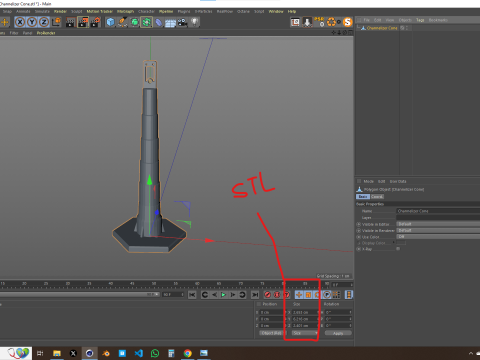Open Blender from the taskbar
The width and height of the screenshot is (480, 360).
[106, 353]
